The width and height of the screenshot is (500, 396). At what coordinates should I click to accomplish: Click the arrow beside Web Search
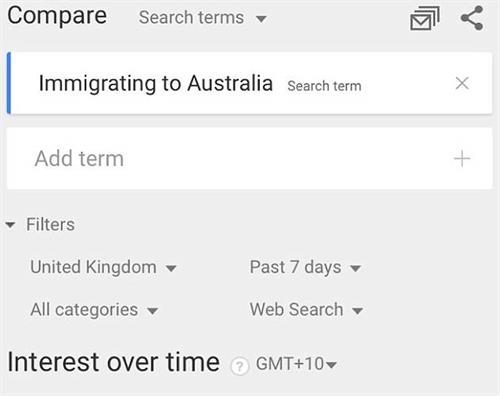point(357,311)
